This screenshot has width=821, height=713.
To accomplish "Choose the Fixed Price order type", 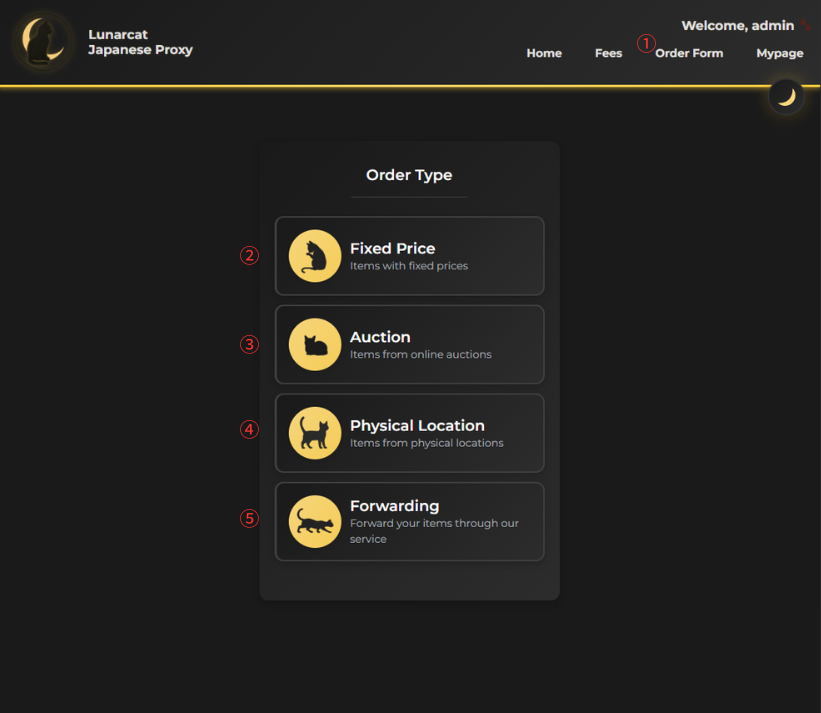I will (x=409, y=256).
